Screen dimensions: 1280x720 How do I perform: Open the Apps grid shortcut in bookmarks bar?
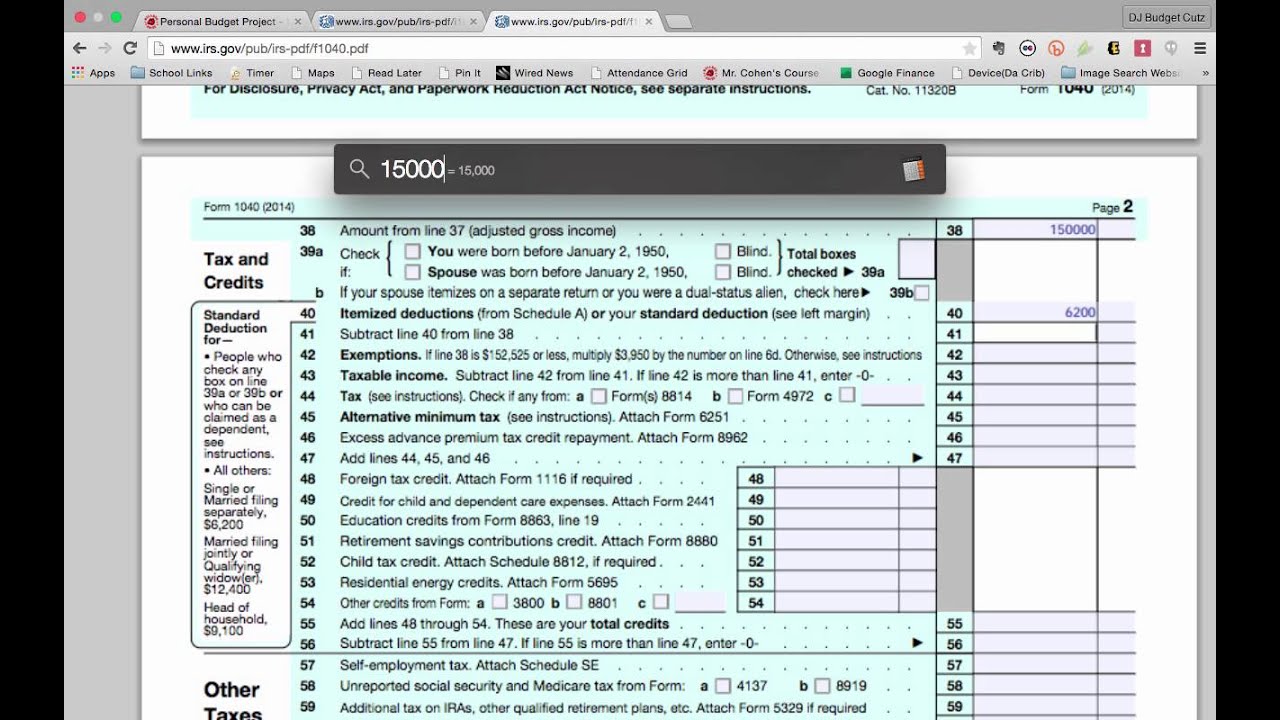[93, 73]
